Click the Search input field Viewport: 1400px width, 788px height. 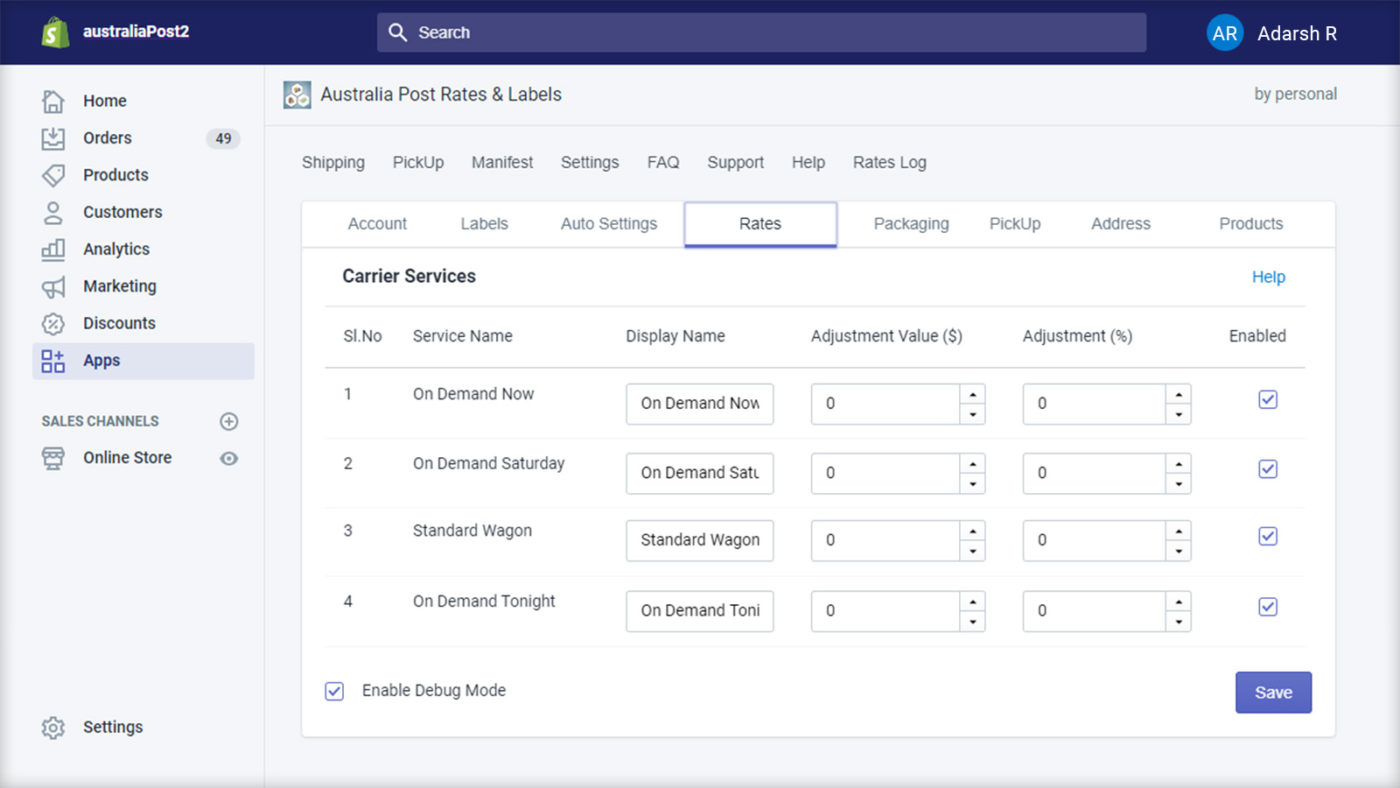[761, 32]
